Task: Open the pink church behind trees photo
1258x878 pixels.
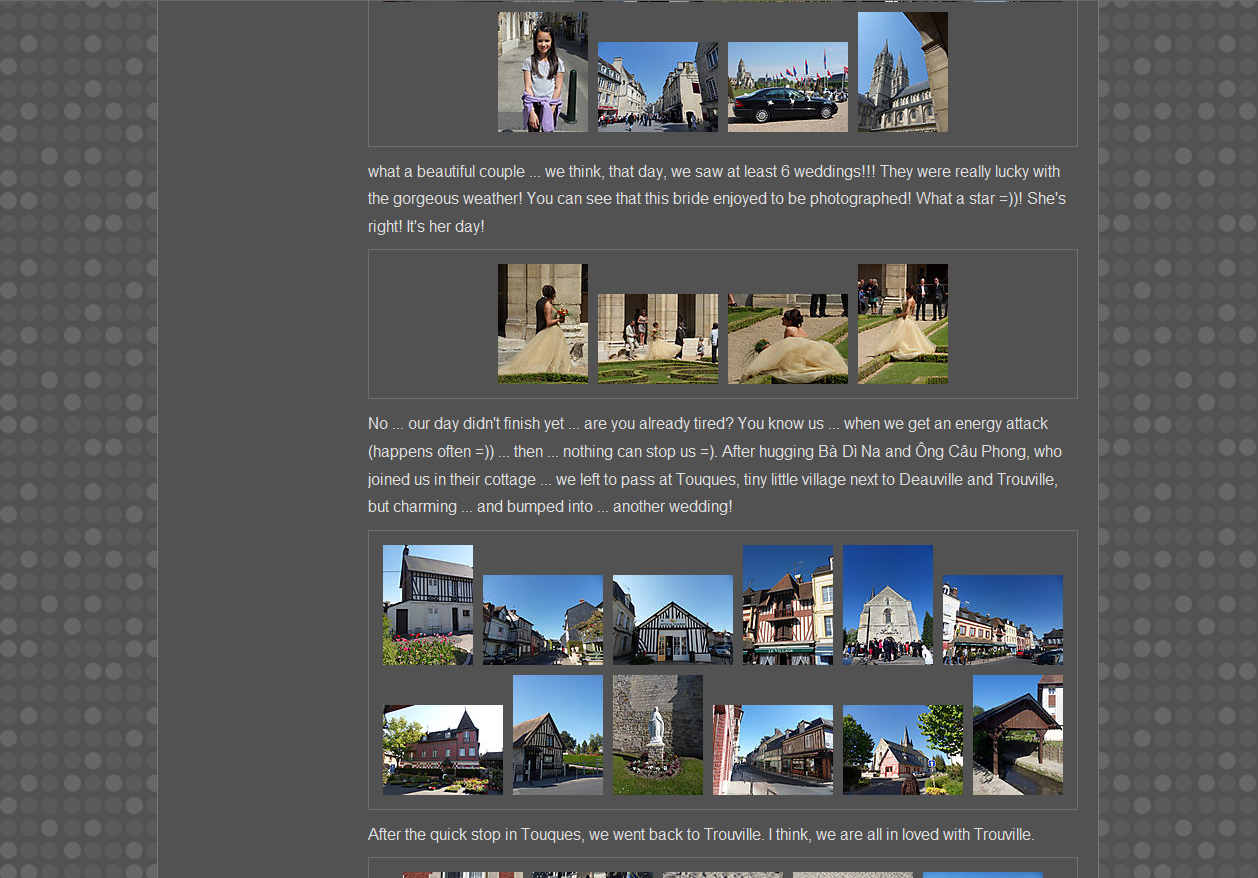Action: pyautogui.click(x=902, y=750)
